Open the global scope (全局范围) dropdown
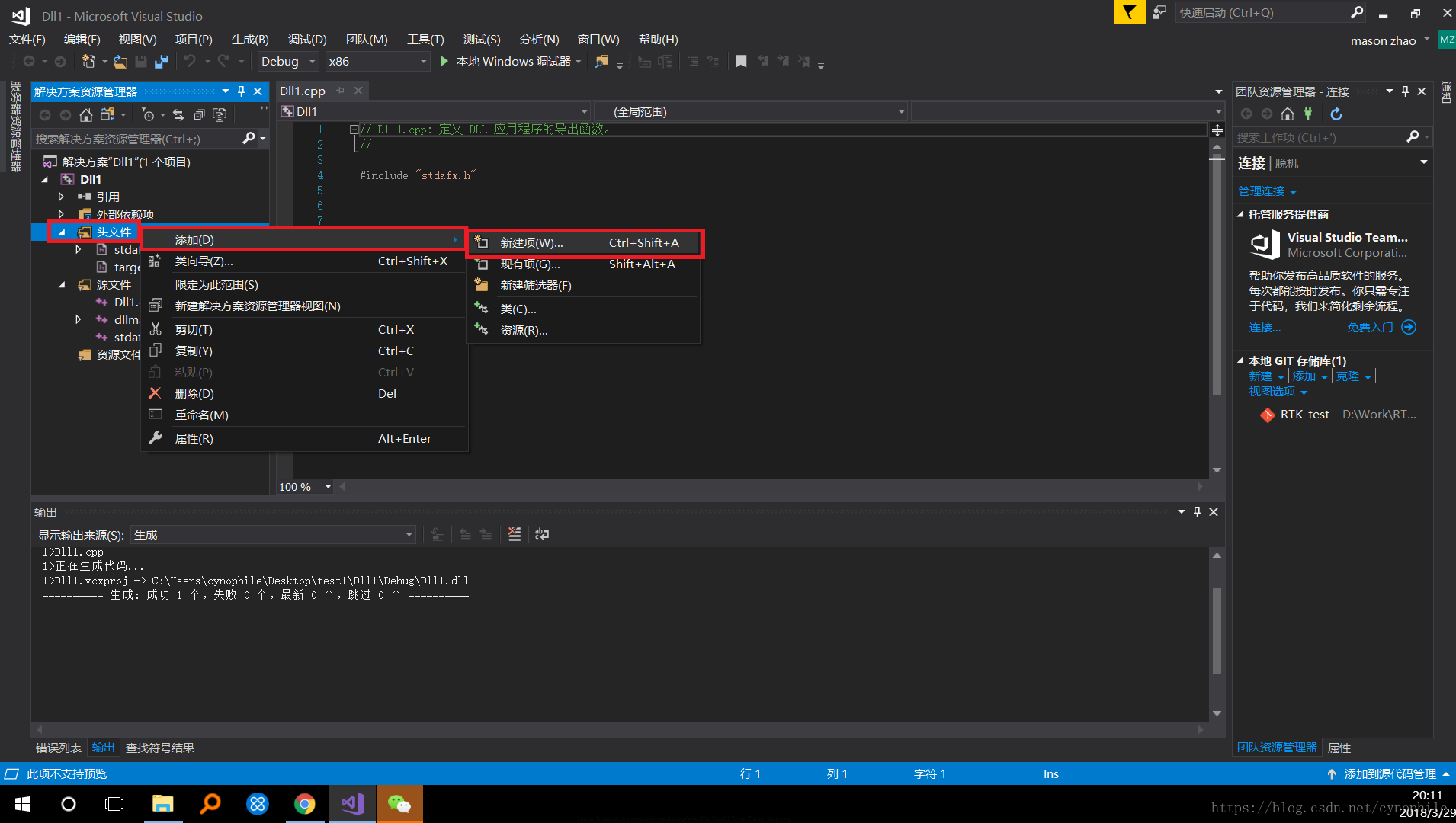Image resolution: width=1456 pixels, height=823 pixels. [x=752, y=111]
